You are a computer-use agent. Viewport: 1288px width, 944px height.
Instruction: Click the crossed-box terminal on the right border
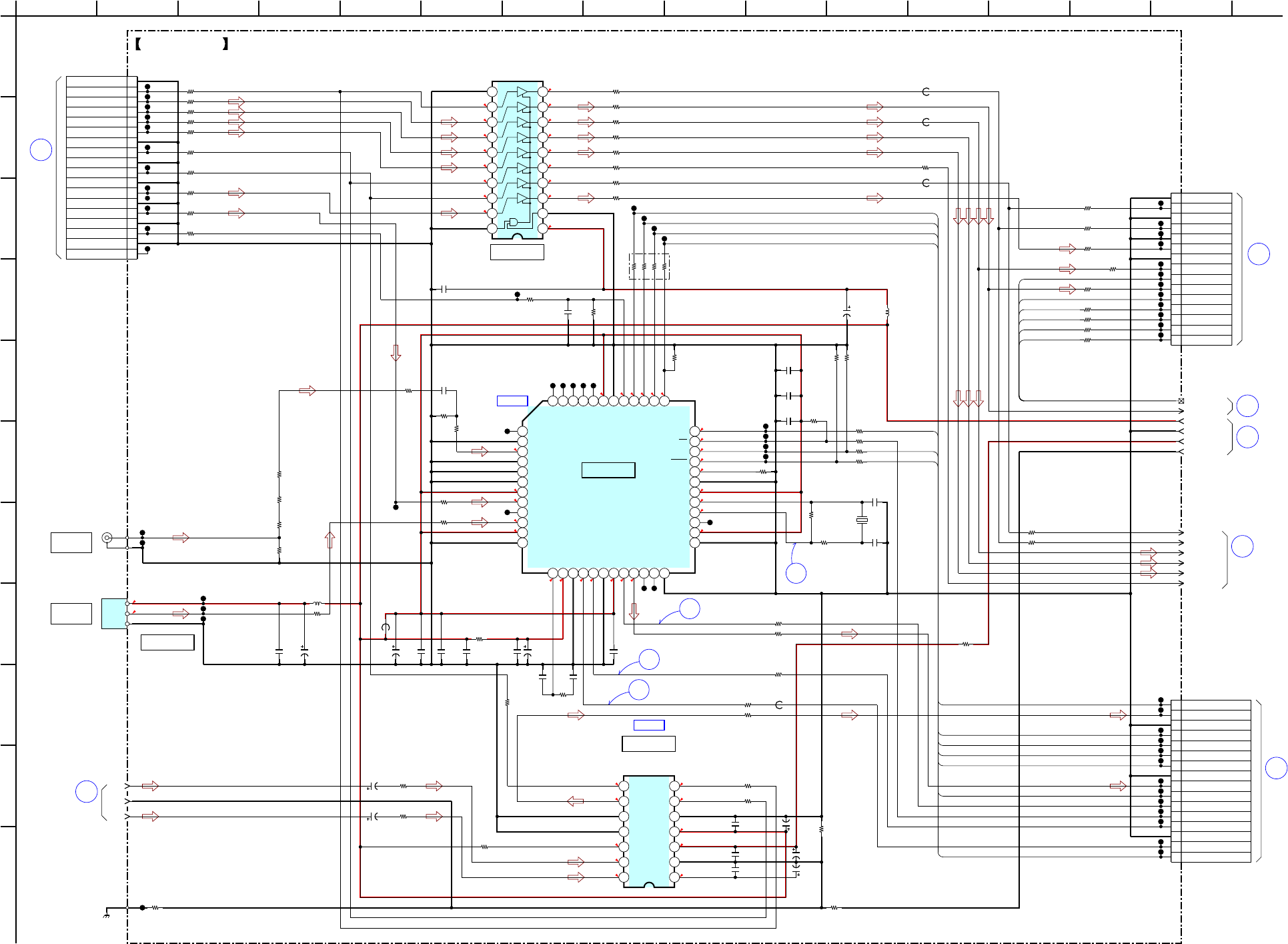pyautogui.click(x=1181, y=401)
